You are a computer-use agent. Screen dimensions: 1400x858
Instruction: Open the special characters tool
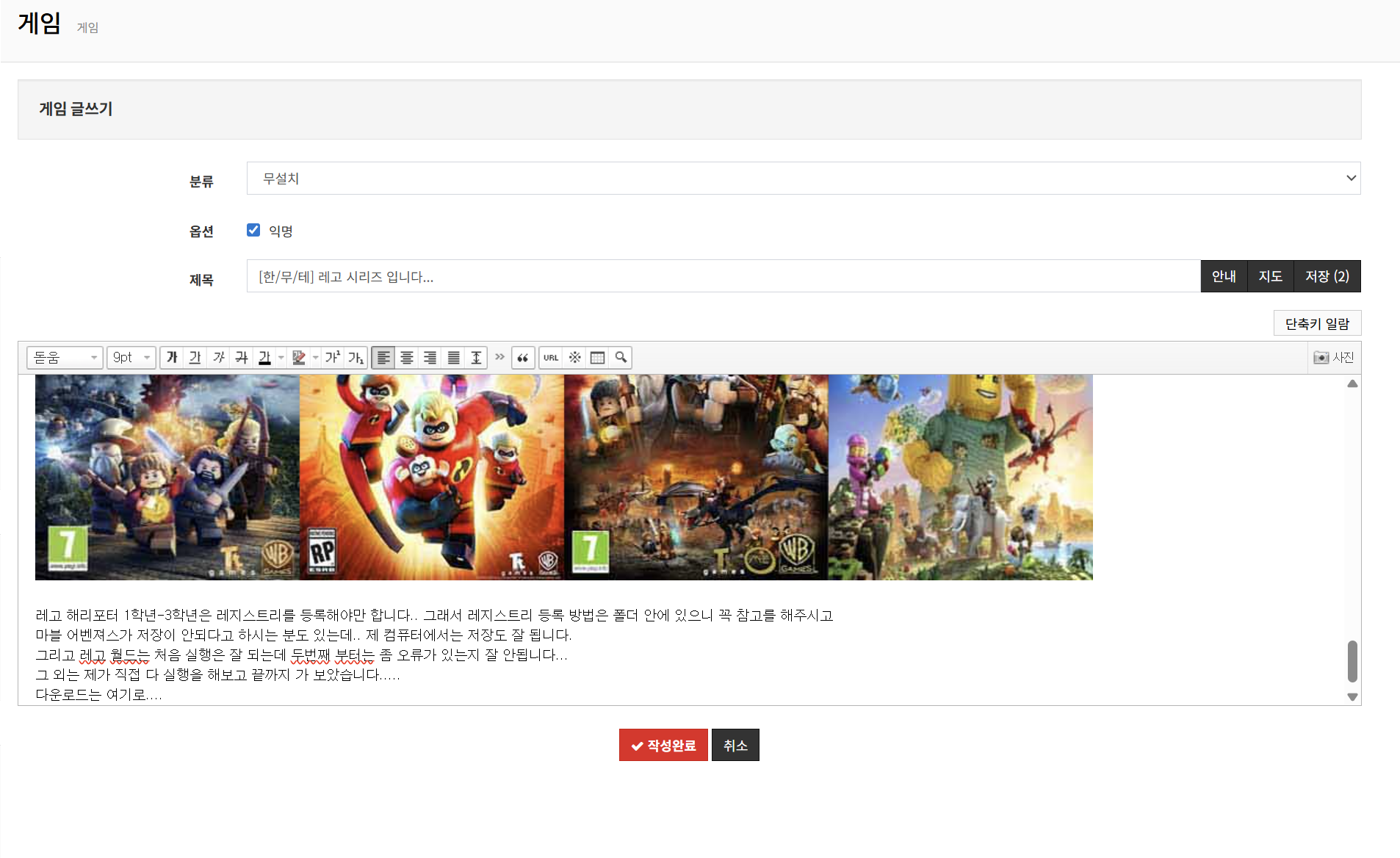(574, 358)
